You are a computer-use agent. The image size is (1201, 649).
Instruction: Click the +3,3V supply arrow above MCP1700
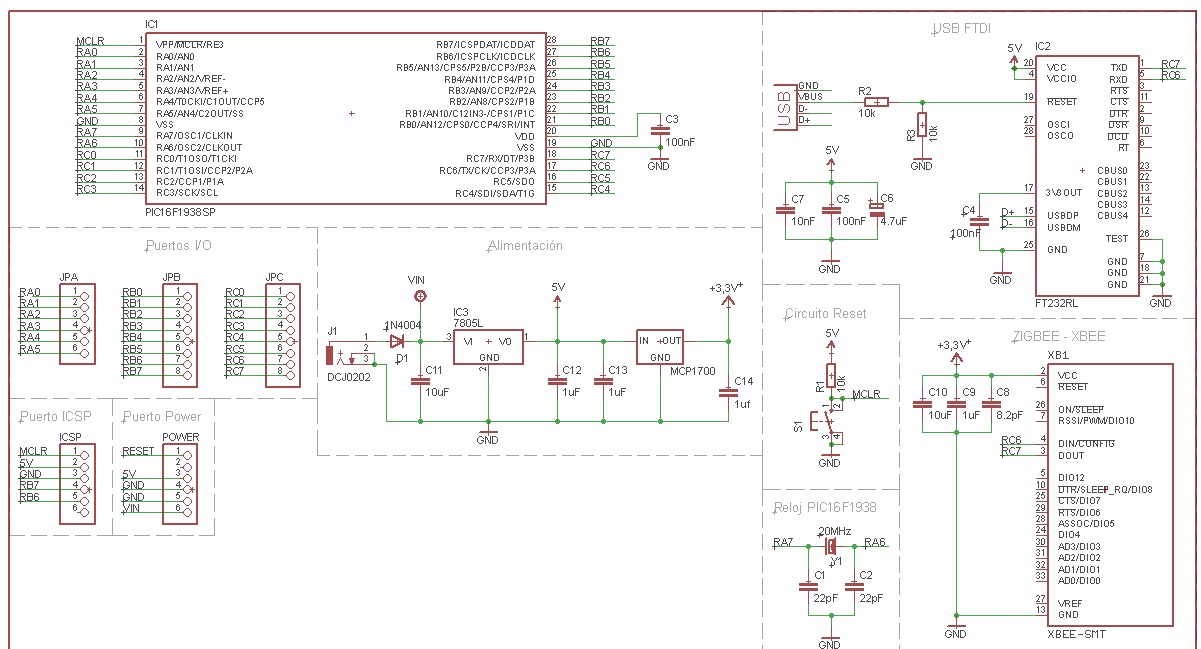tap(727, 299)
